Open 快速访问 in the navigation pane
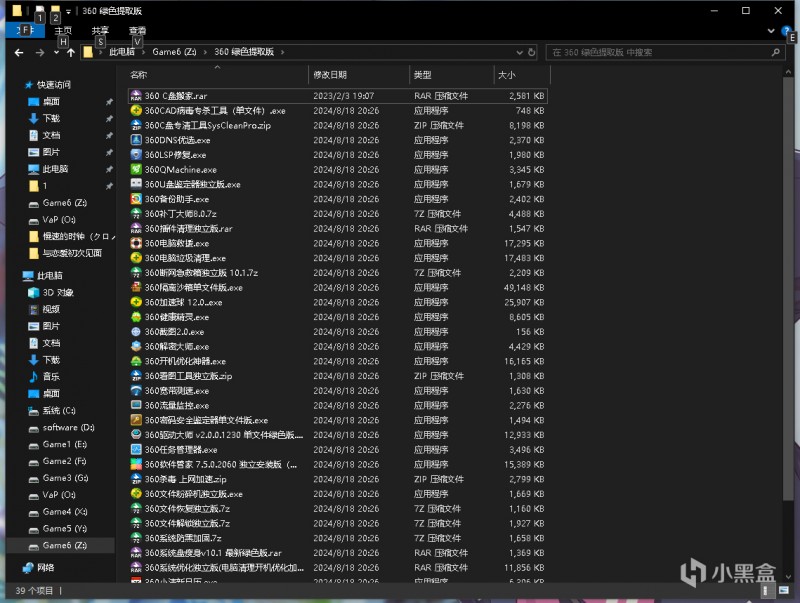 54,85
